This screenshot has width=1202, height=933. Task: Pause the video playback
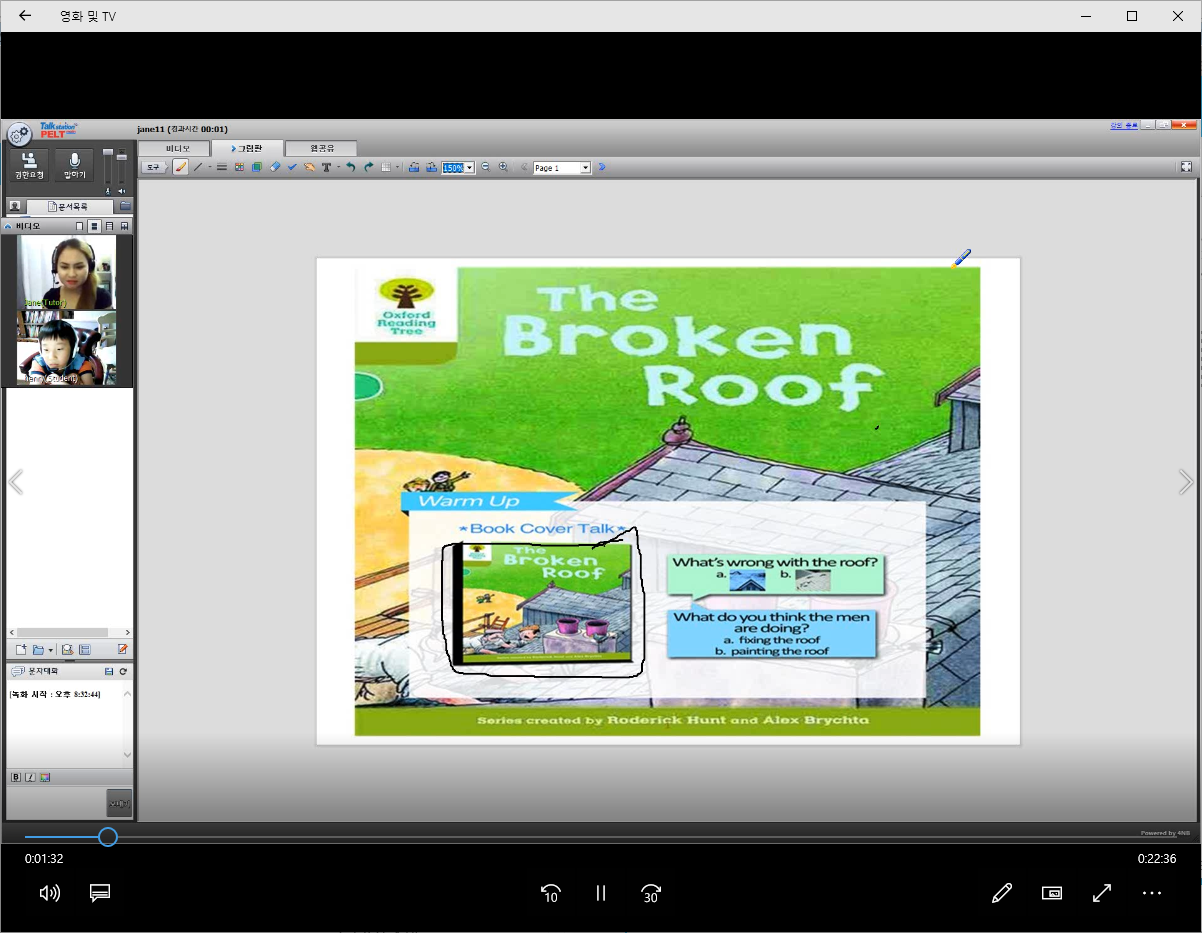click(601, 893)
